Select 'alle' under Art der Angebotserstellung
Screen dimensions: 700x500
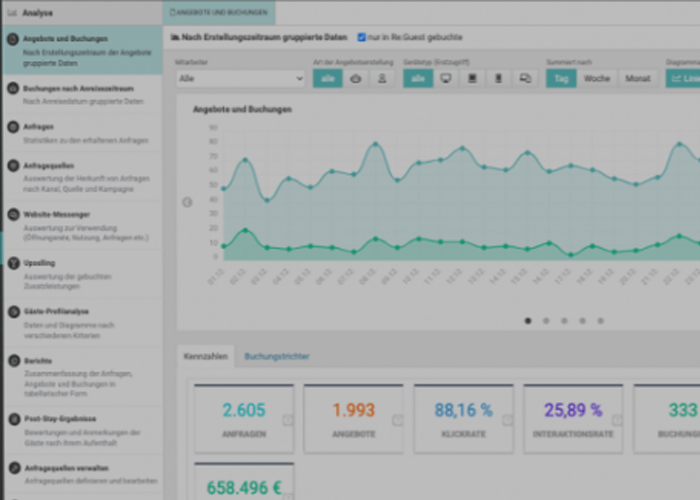328,79
